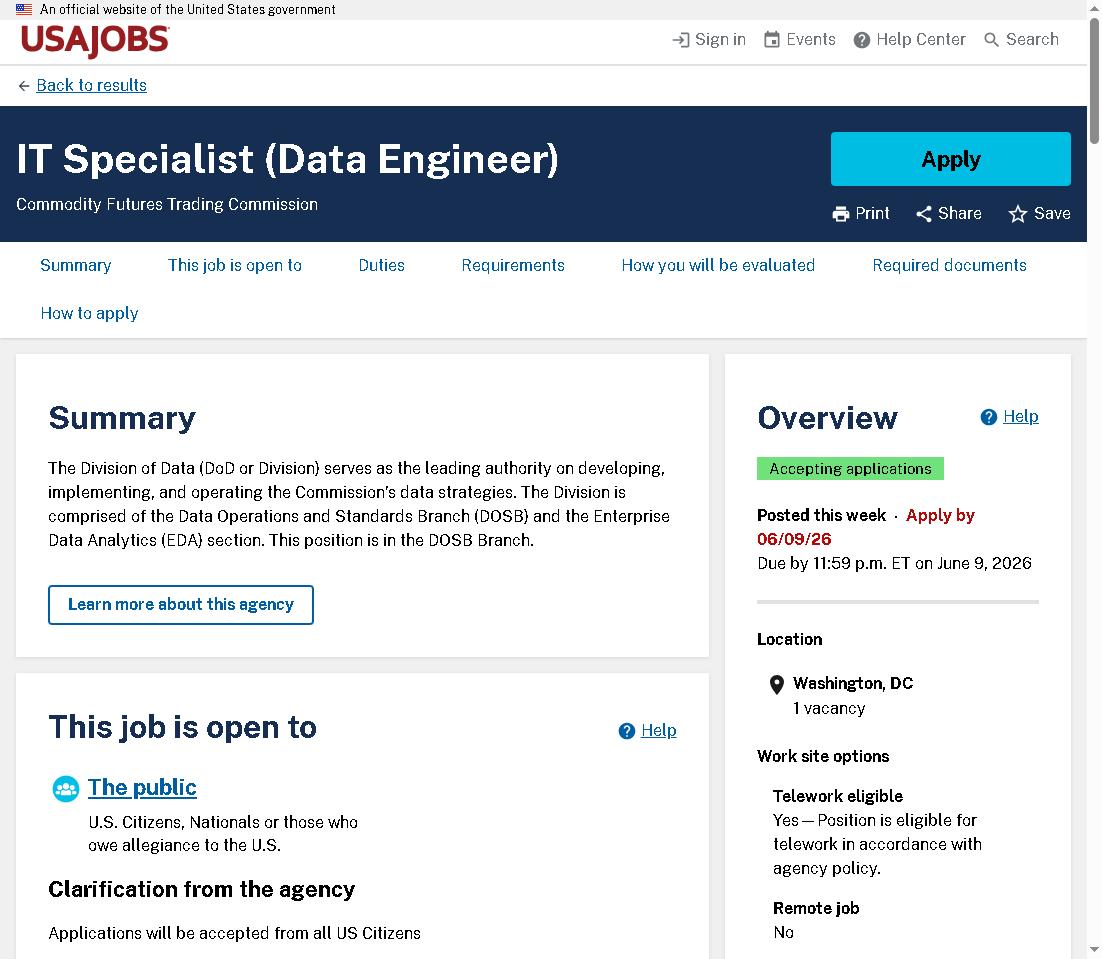Click the share icon
The image size is (1102, 959).
[x=923, y=214]
